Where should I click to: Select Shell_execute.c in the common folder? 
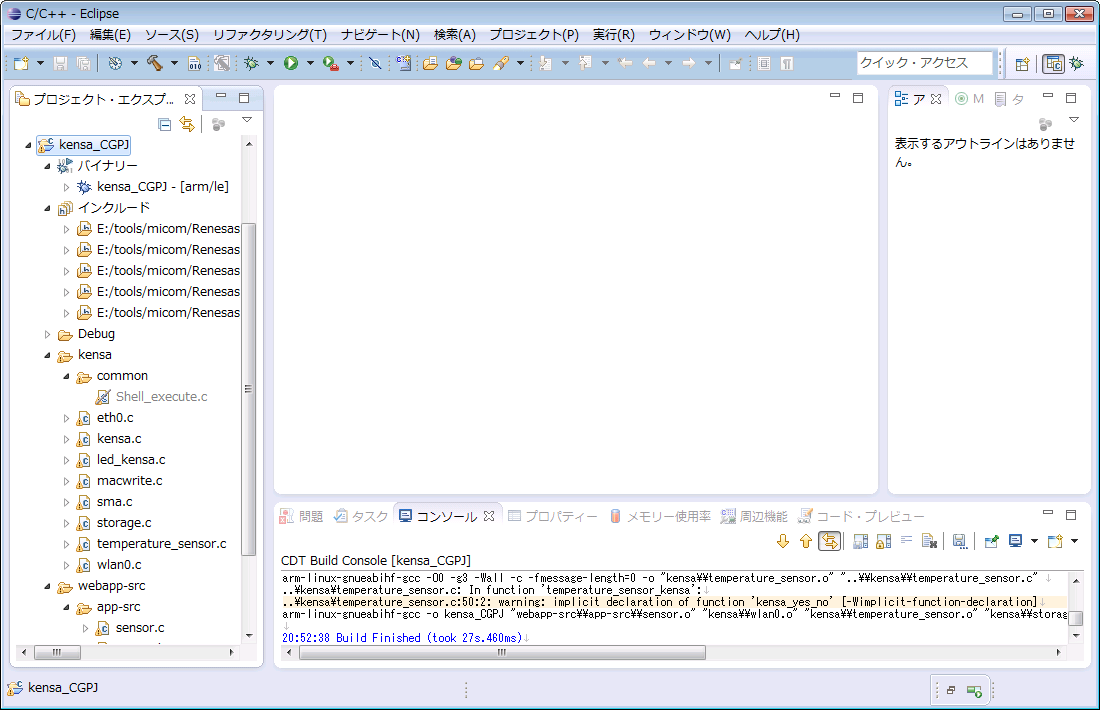pyautogui.click(x=161, y=397)
